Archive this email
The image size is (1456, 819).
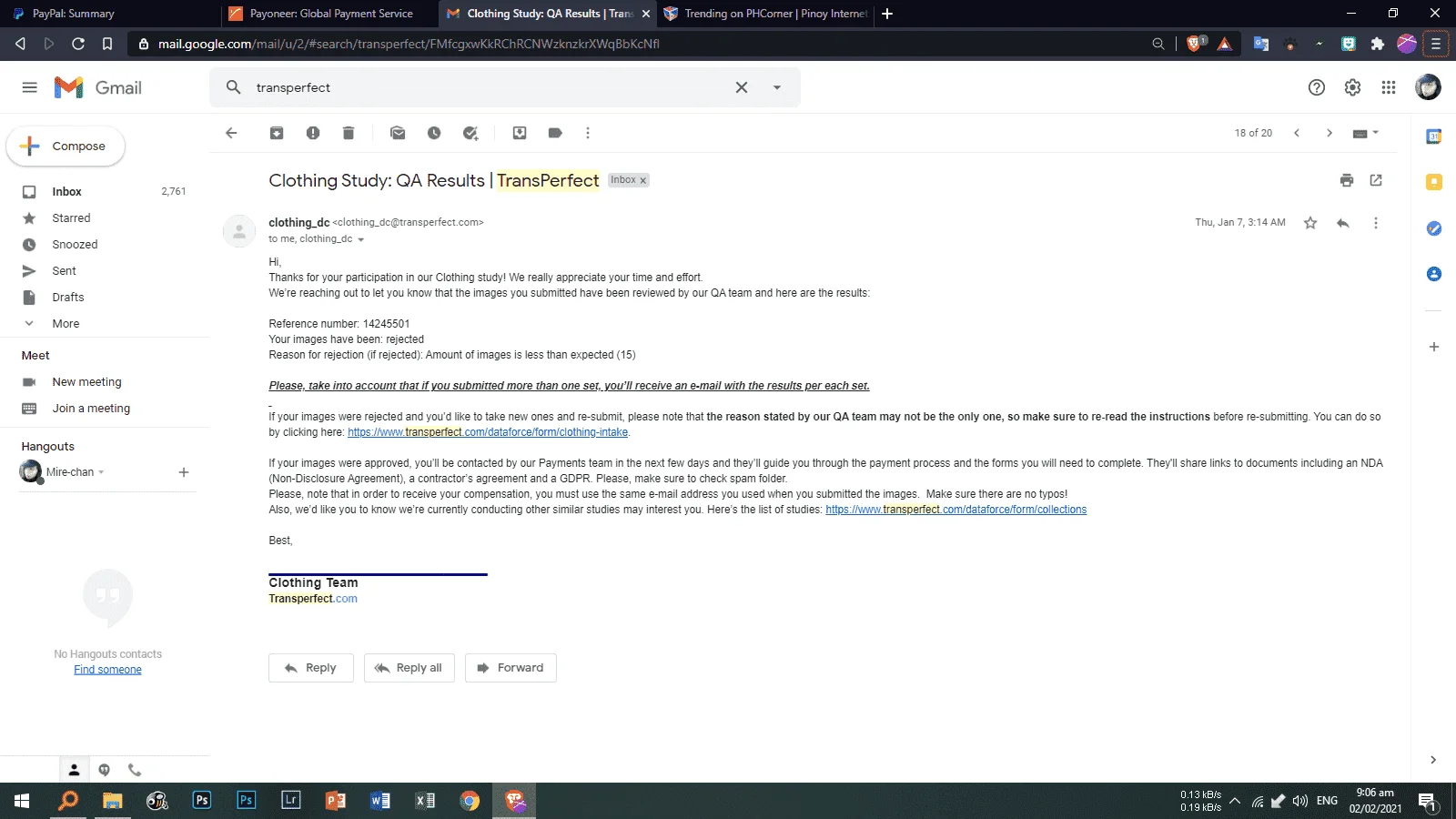tap(277, 133)
